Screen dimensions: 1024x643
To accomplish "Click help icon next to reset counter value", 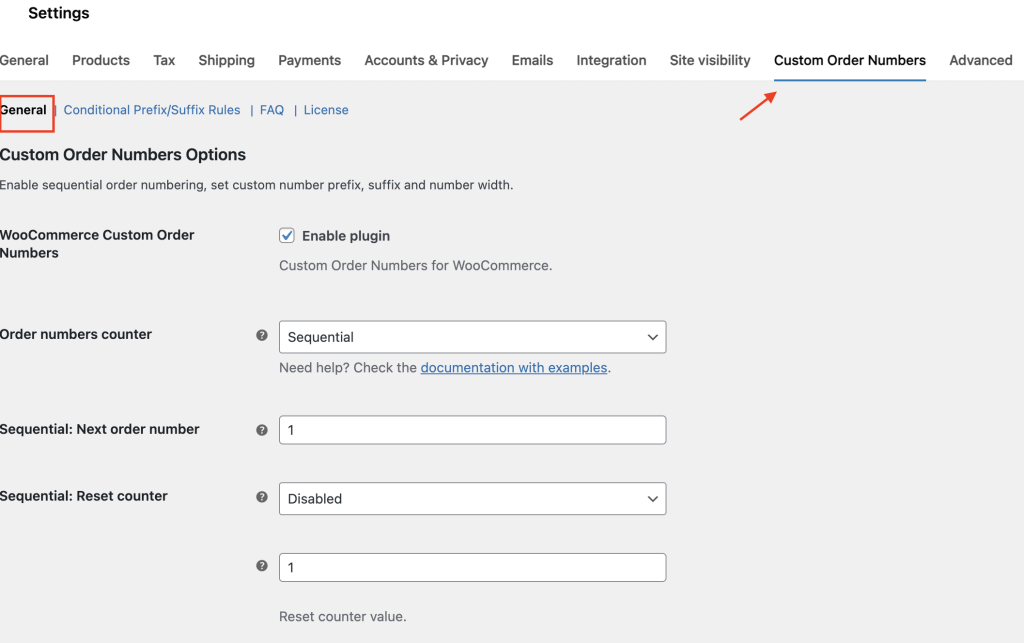I will [262, 567].
